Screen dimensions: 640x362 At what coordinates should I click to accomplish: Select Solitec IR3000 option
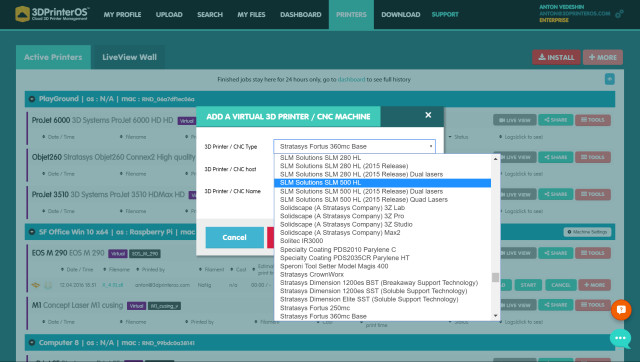coord(382,241)
